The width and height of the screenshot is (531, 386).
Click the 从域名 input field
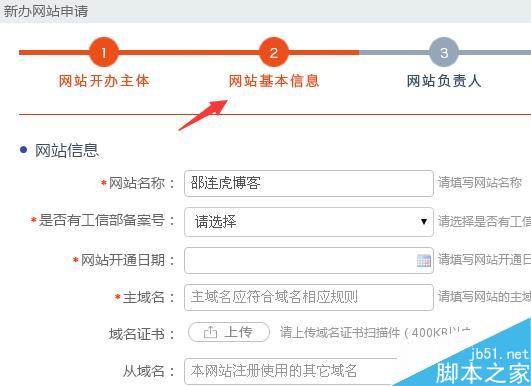click(x=291, y=371)
